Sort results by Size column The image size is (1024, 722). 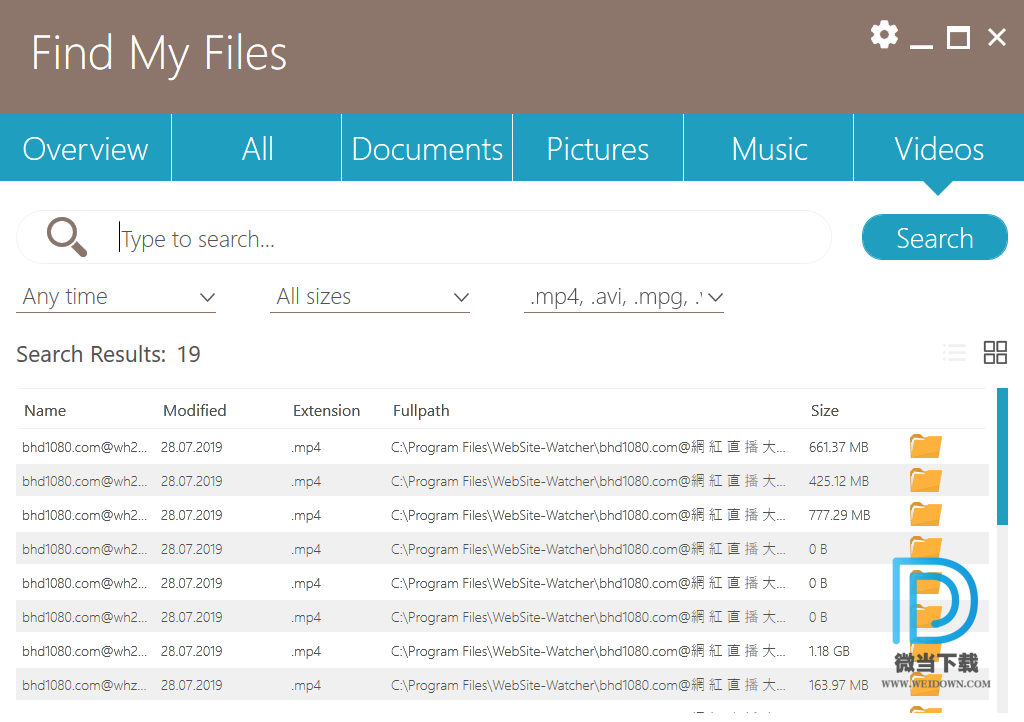click(825, 411)
